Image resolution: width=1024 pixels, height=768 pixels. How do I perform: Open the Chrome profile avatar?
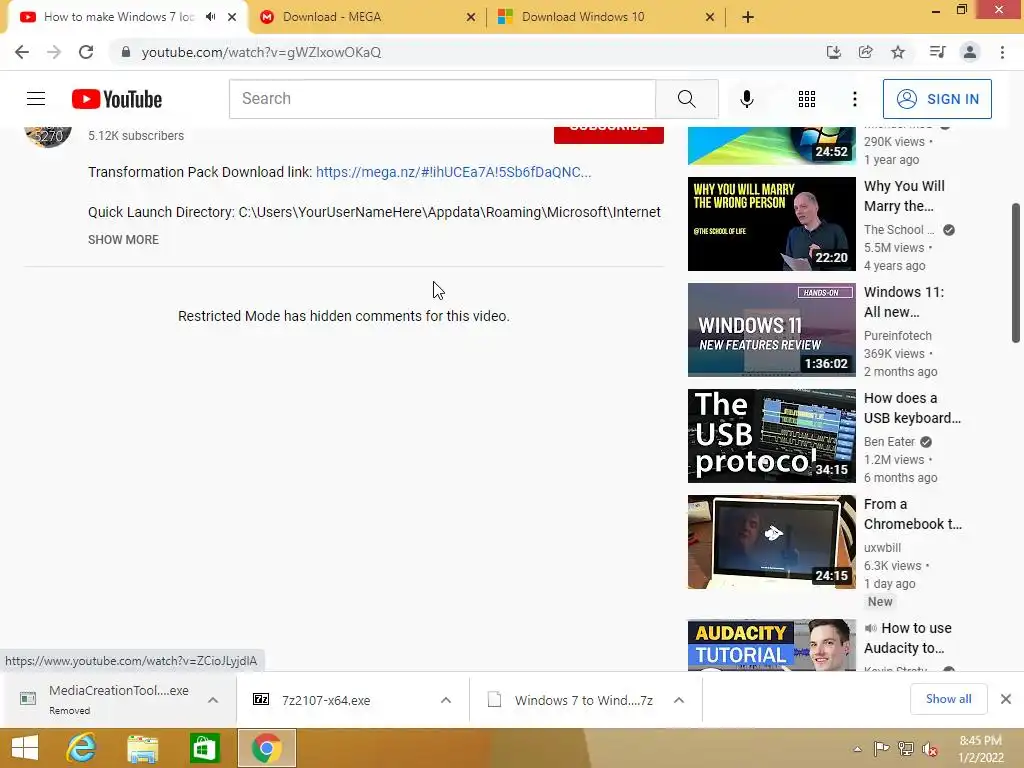[970, 52]
